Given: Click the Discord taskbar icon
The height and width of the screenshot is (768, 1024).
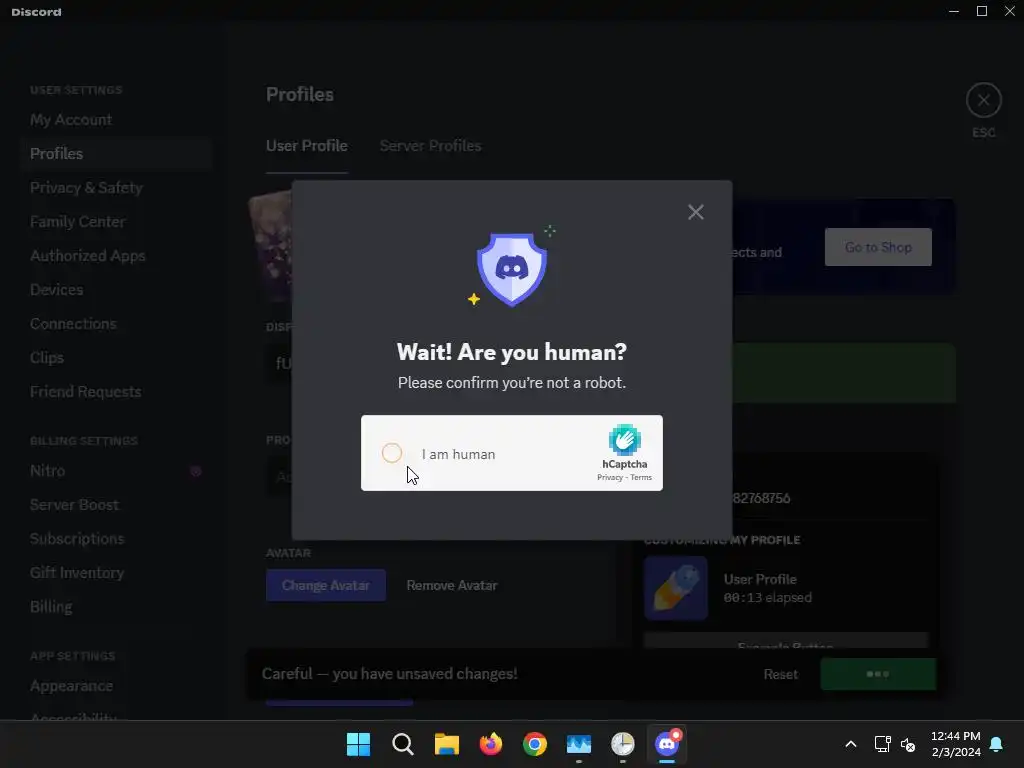Looking at the screenshot, I should coord(667,744).
